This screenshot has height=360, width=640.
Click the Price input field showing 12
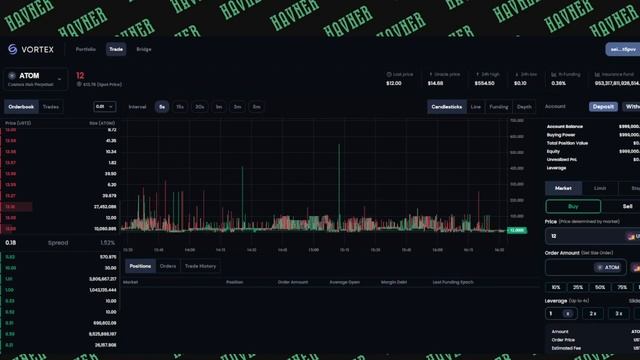click(593, 236)
